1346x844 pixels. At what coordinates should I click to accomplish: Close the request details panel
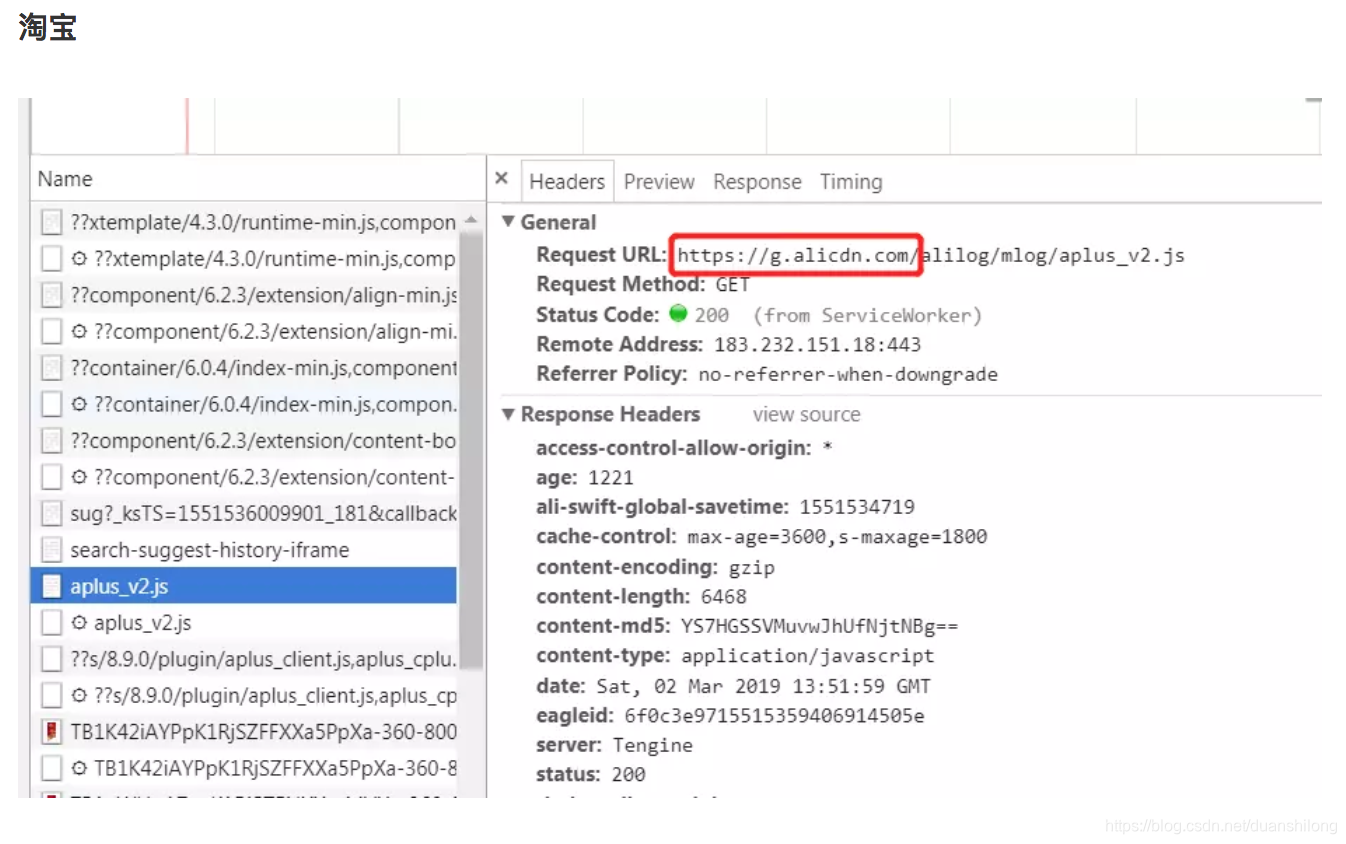click(502, 179)
